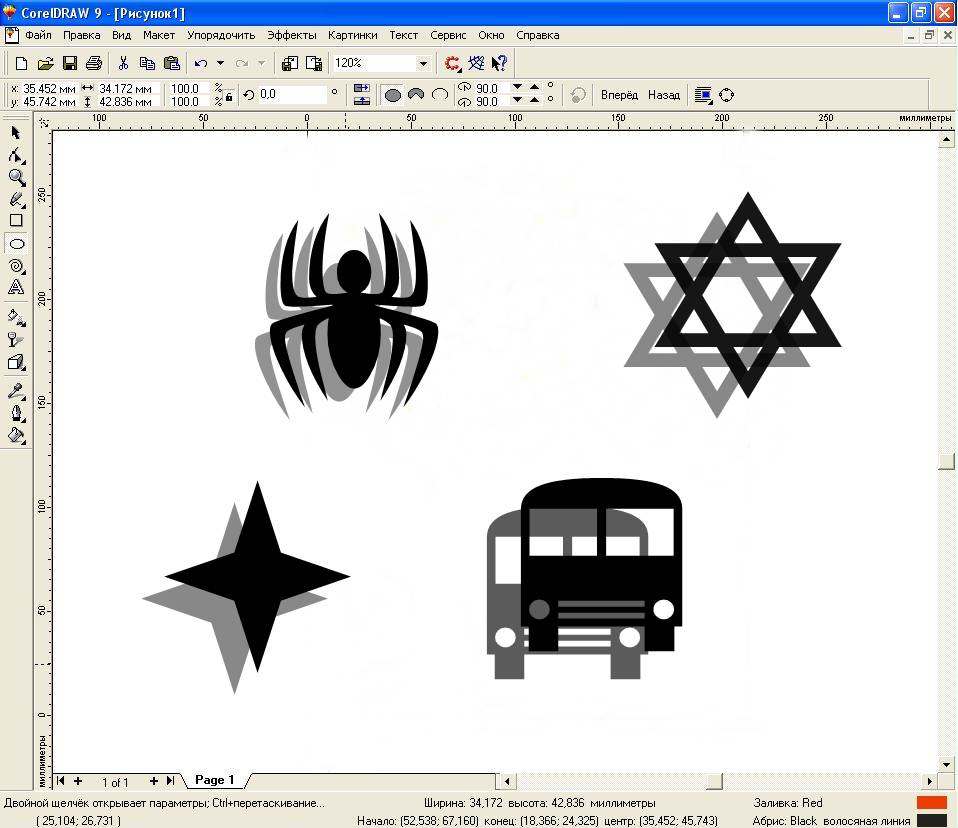
Task: Click the Import icon
Action: tap(290, 63)
